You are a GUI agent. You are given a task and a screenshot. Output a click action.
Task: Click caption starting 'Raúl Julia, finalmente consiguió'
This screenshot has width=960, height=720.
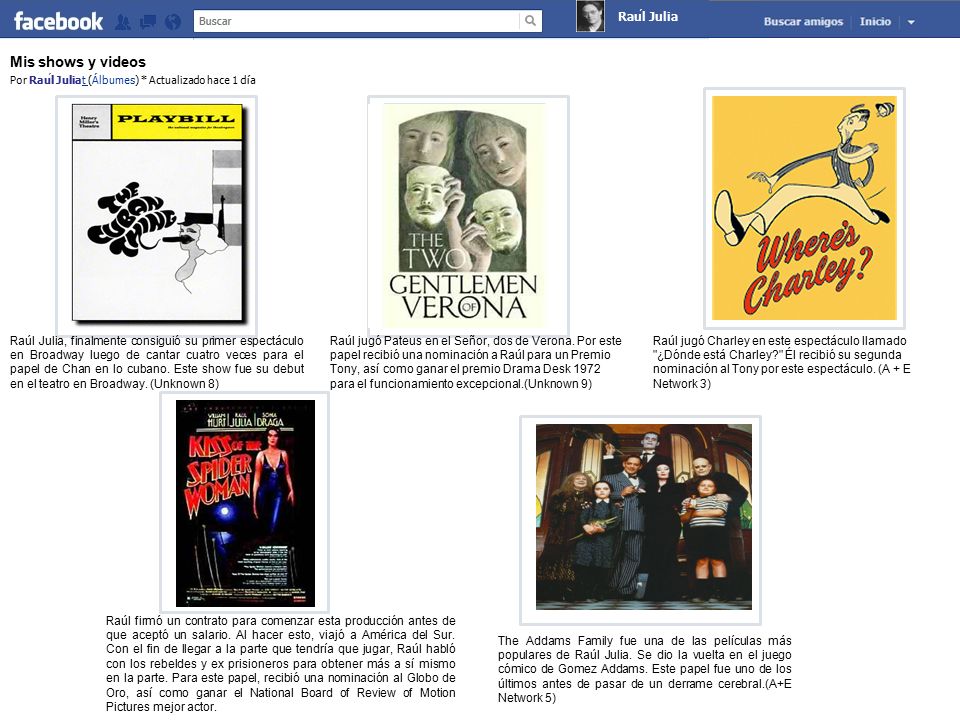pos(157,362)
